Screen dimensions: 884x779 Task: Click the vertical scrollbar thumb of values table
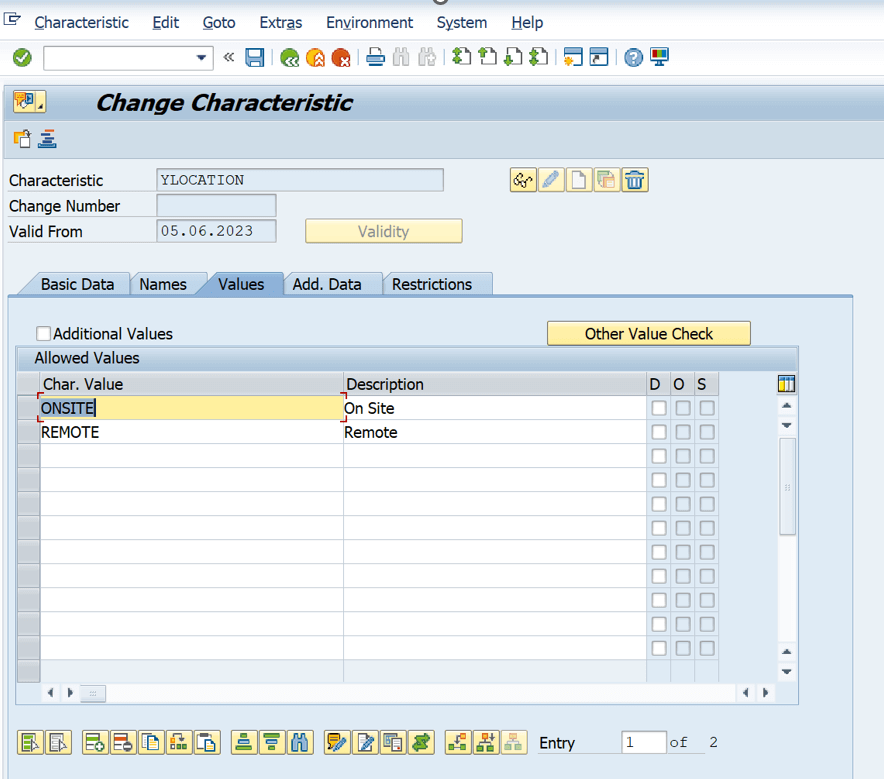tap(787, 486)
